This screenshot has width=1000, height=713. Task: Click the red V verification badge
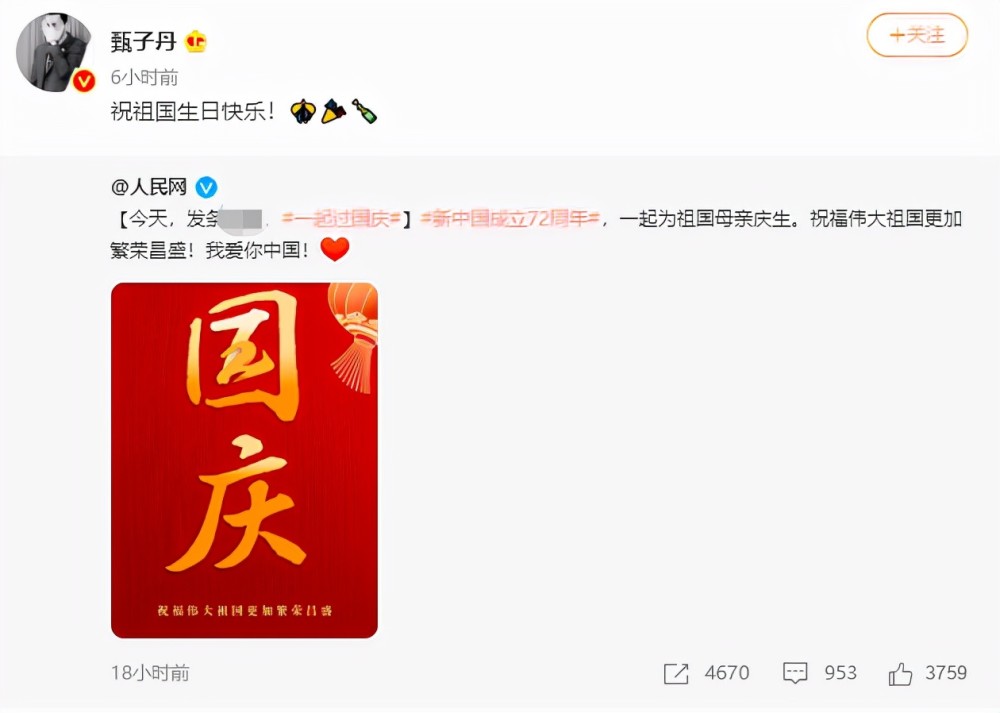[84, 81]
